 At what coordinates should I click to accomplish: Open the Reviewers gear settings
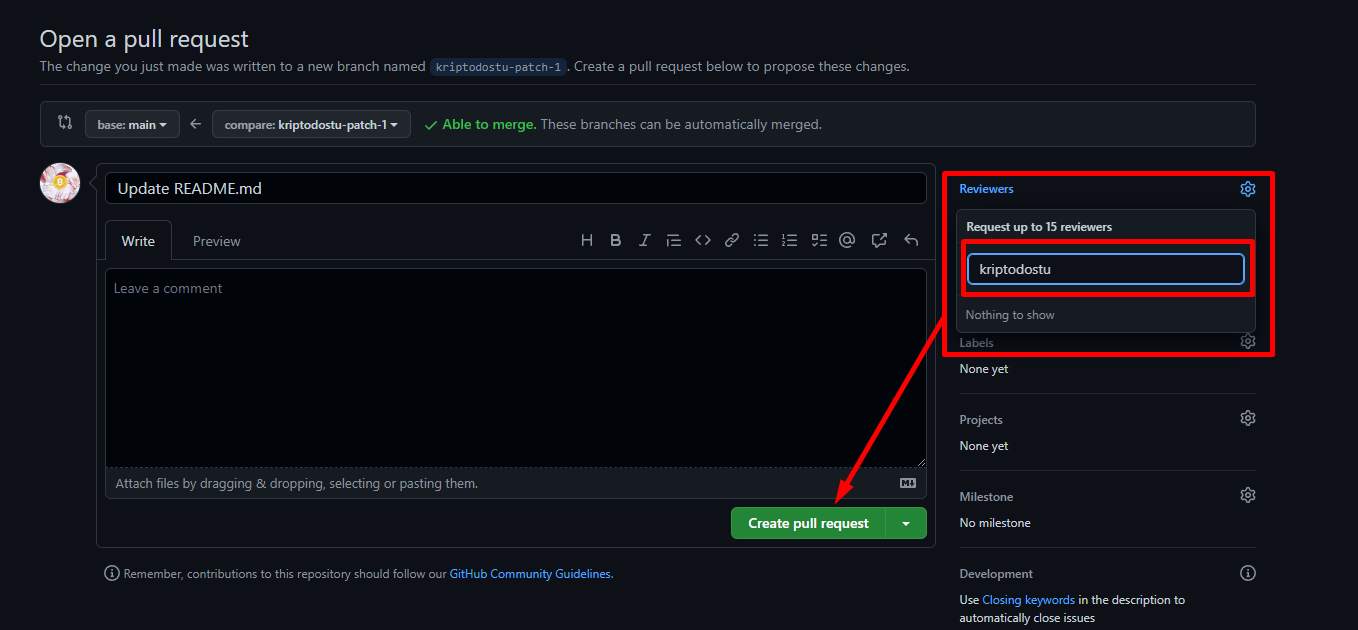[1247, 189]
